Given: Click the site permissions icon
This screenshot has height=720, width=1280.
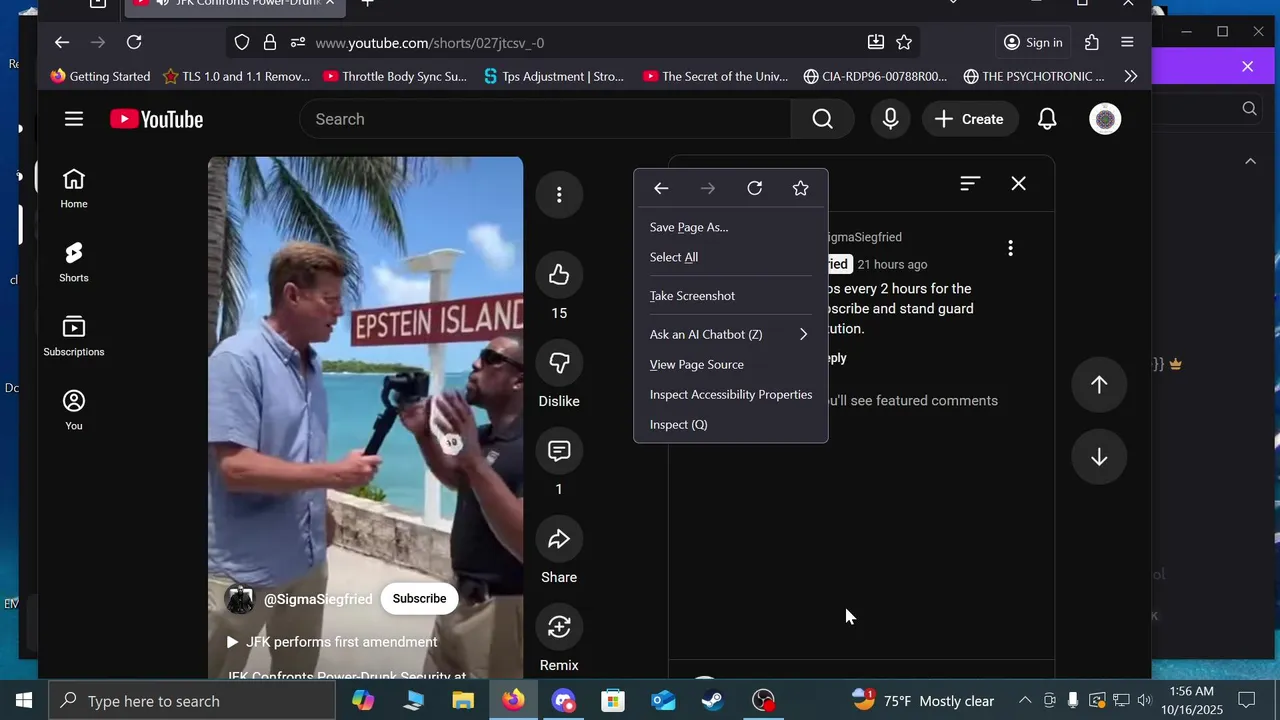Looking at the screenshot, I should click(297, 42).
